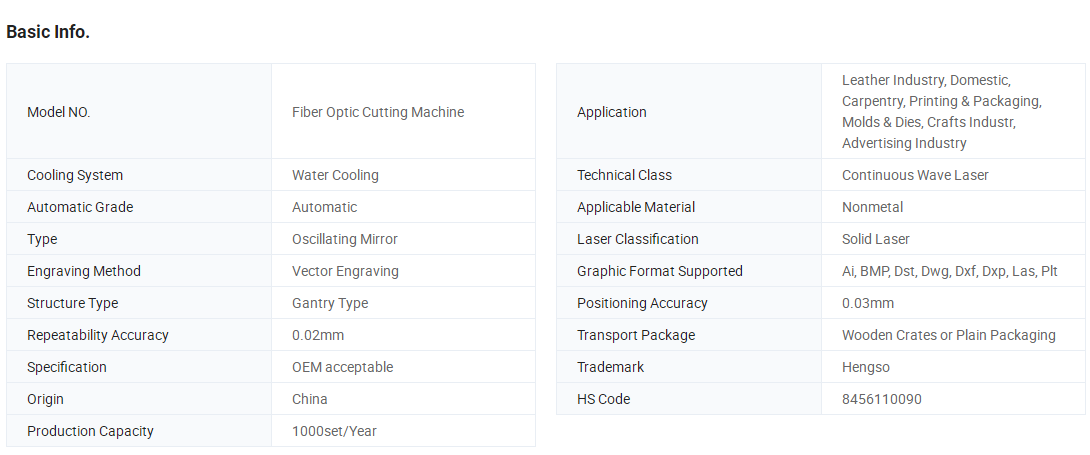Select the Solid Laser classification value
This screenshot has width=1090, height=455.
pos(876,239)
